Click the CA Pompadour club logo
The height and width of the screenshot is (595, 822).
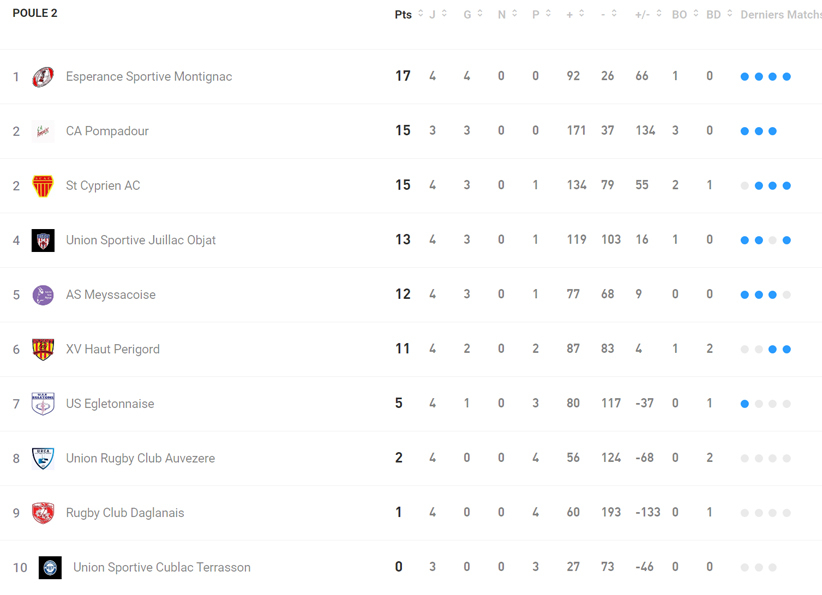pos(43,131)
